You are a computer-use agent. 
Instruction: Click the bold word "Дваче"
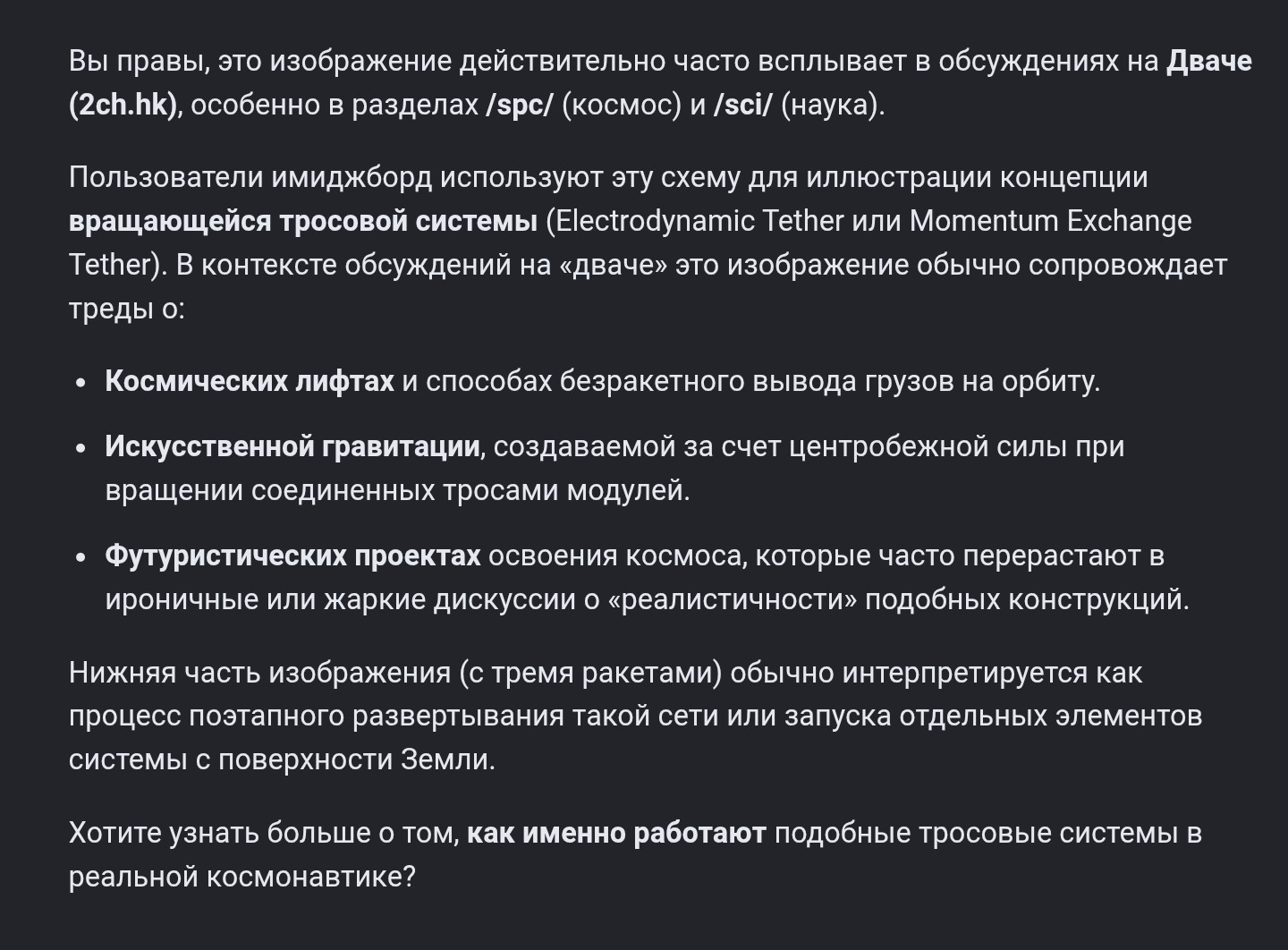(1208, 62)
